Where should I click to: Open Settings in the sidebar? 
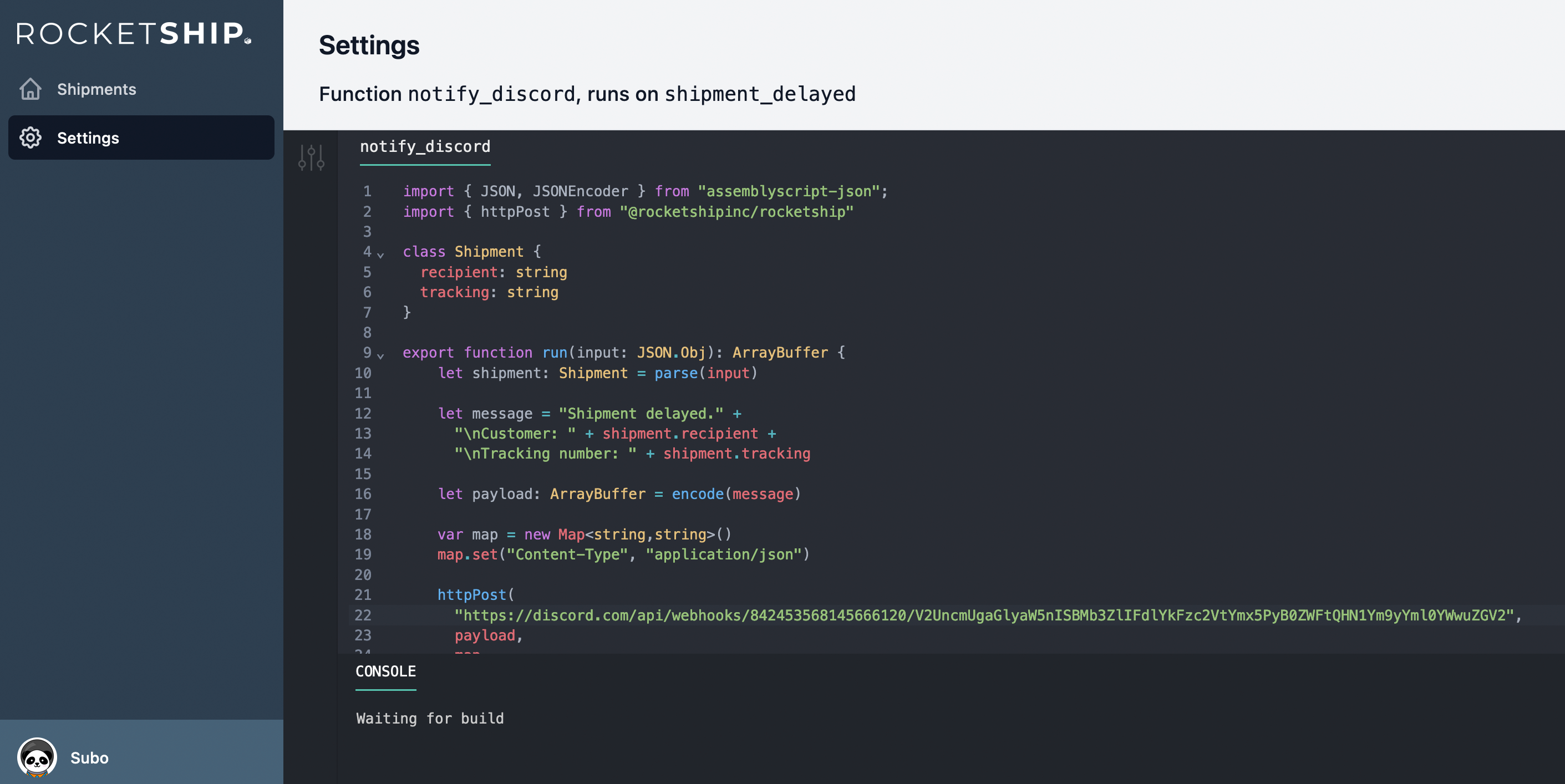tap(88, 138)
